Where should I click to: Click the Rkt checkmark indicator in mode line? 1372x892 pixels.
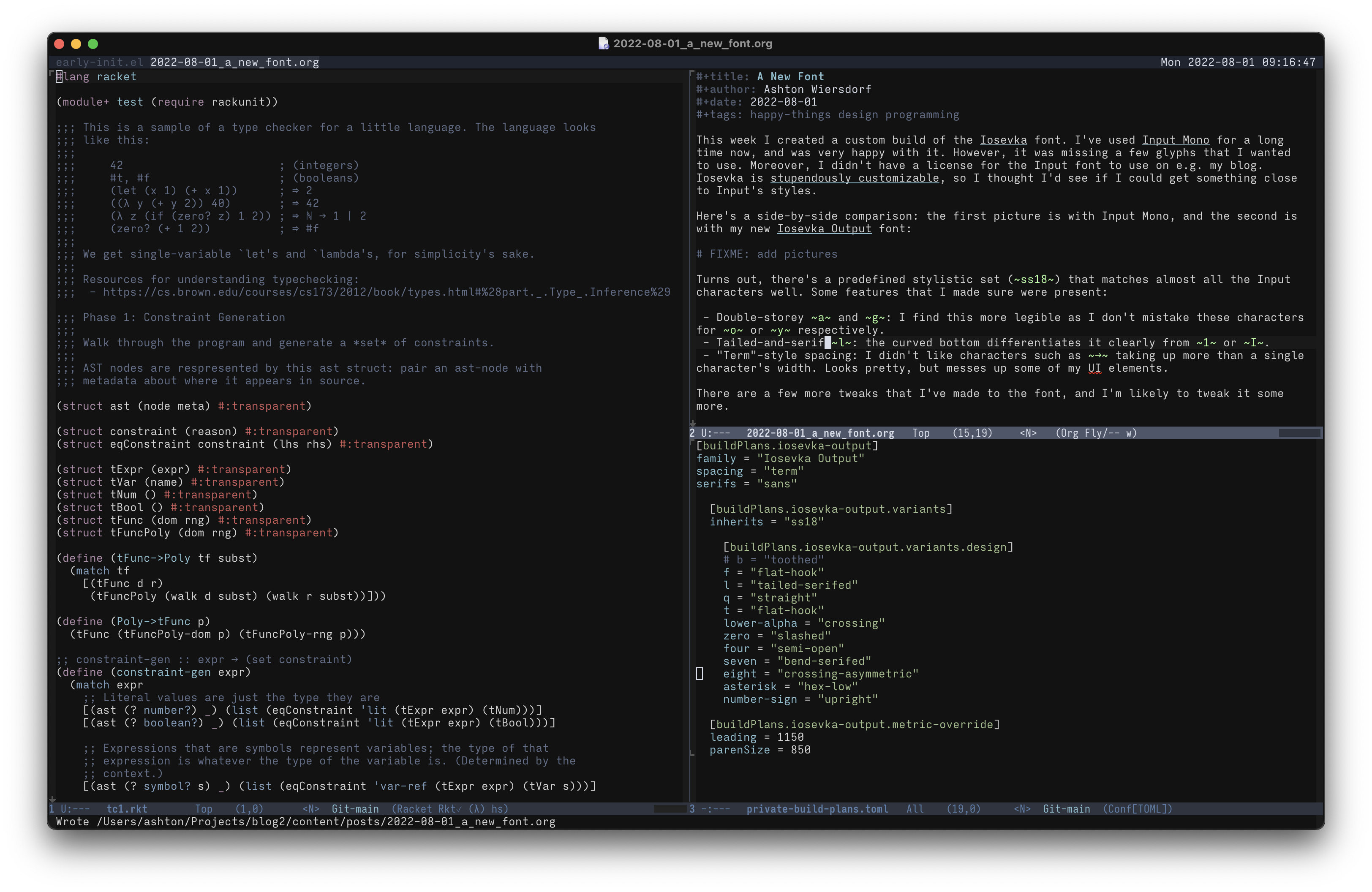[449, 809]
